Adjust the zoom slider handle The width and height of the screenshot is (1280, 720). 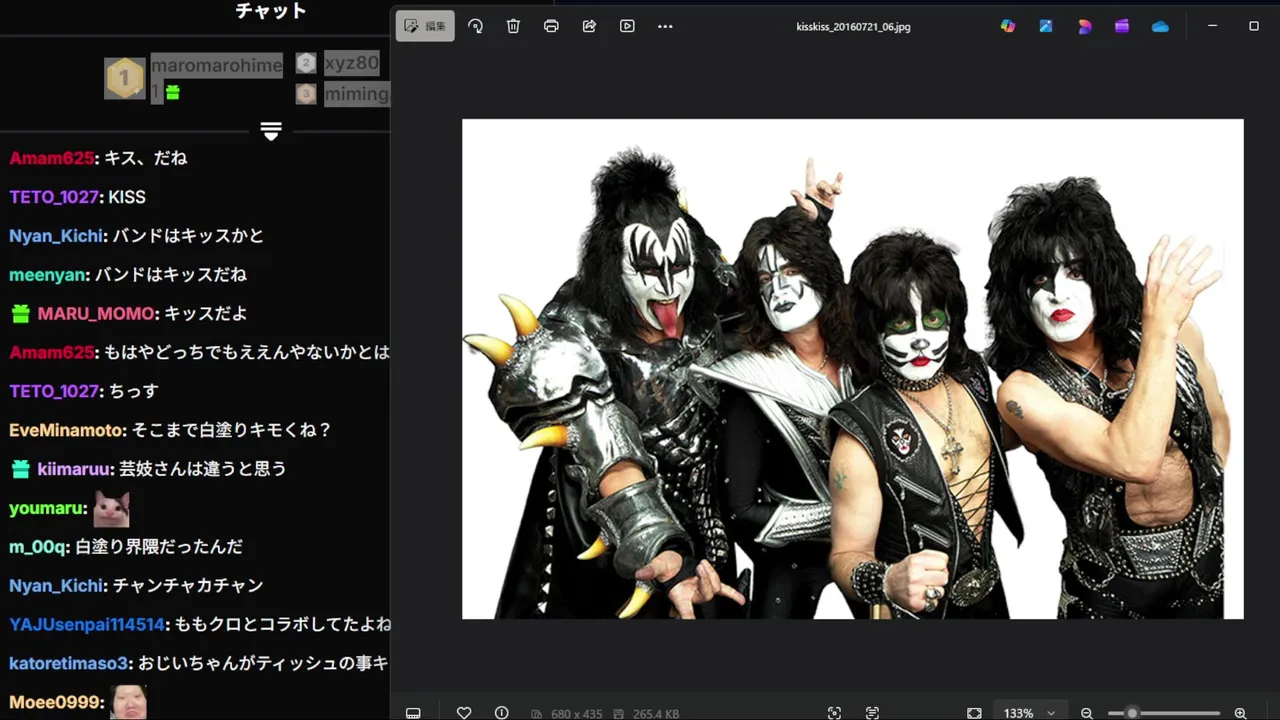point(1132,713)
